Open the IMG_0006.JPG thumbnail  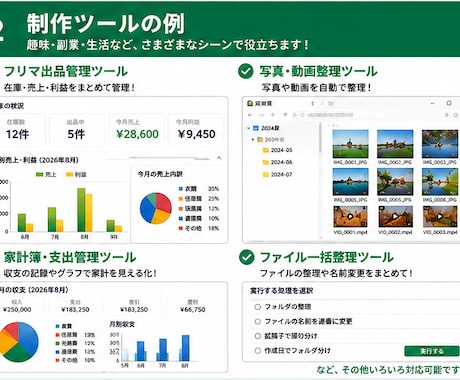440,182
